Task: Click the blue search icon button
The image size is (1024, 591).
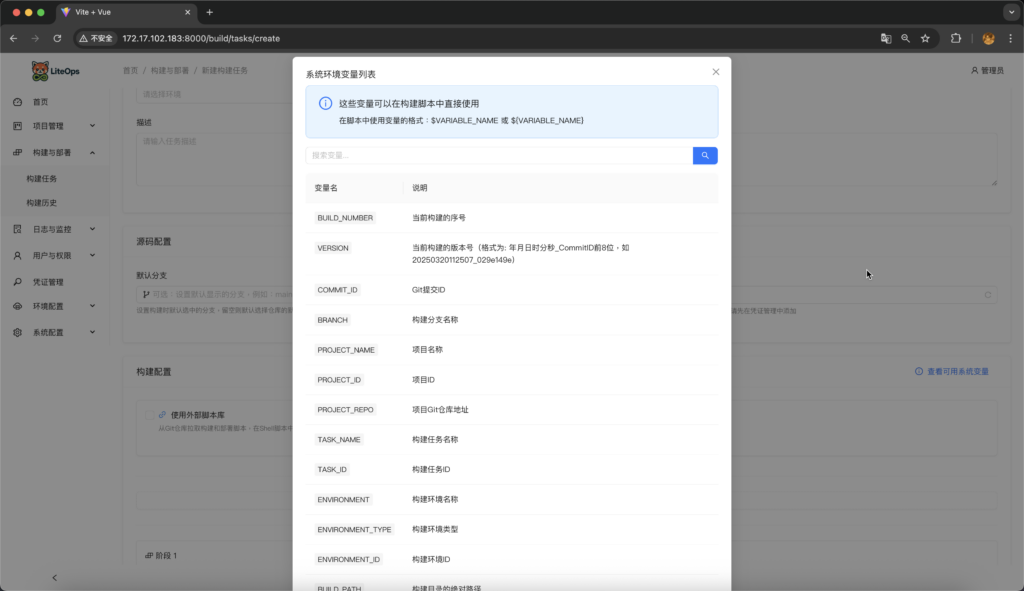Action: (705, 156)
